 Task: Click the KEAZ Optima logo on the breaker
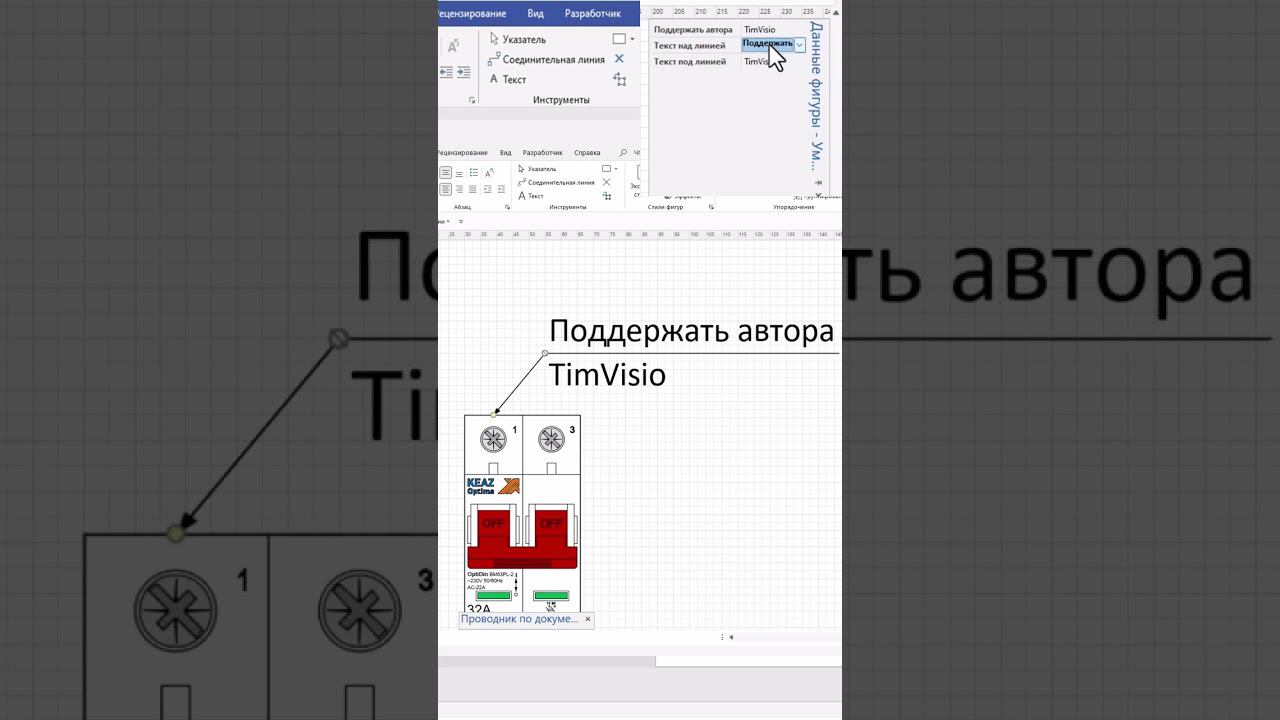coord(493,486)
